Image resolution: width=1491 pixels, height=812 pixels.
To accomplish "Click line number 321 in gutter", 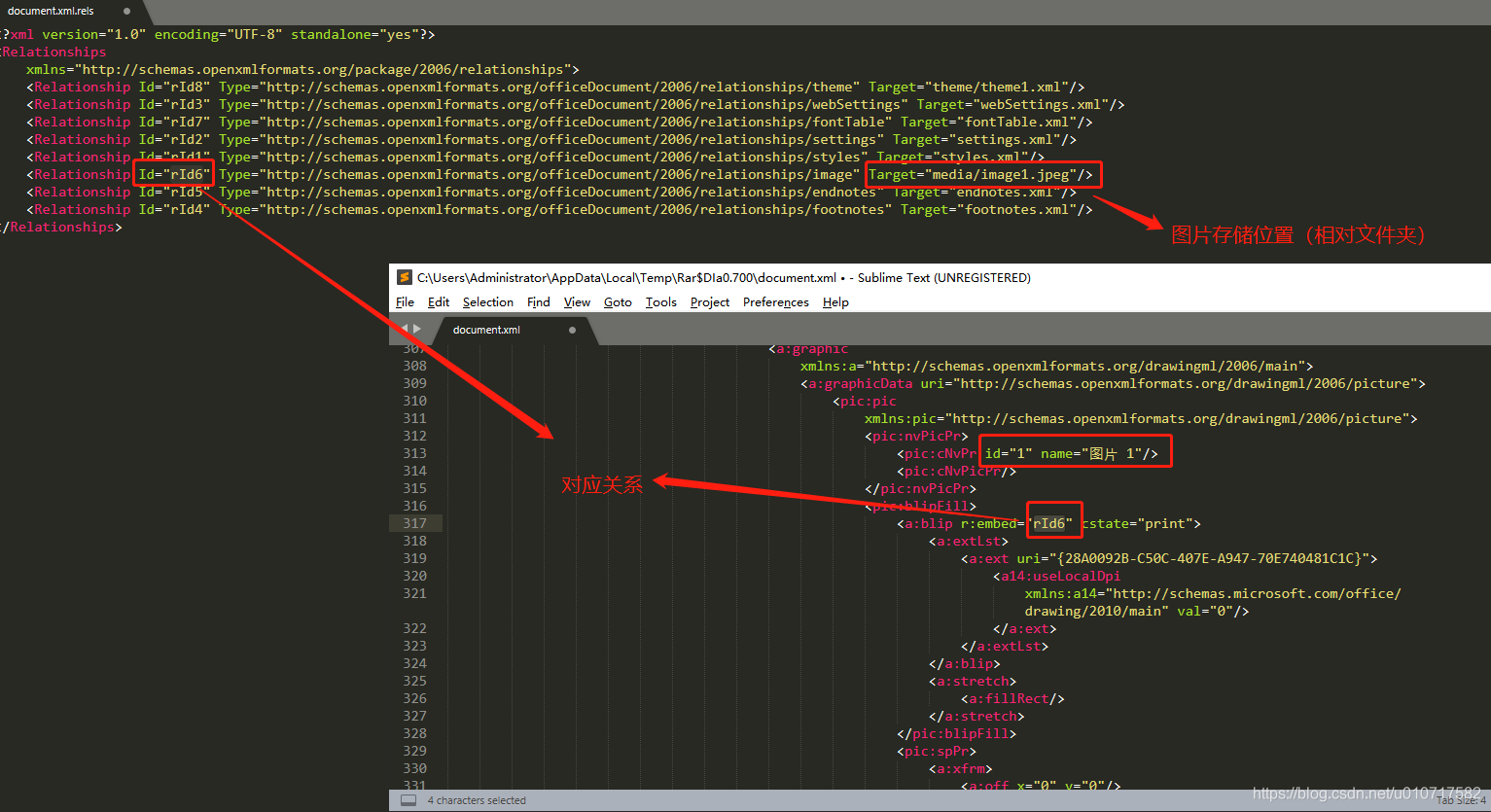I will coord(414,593).
